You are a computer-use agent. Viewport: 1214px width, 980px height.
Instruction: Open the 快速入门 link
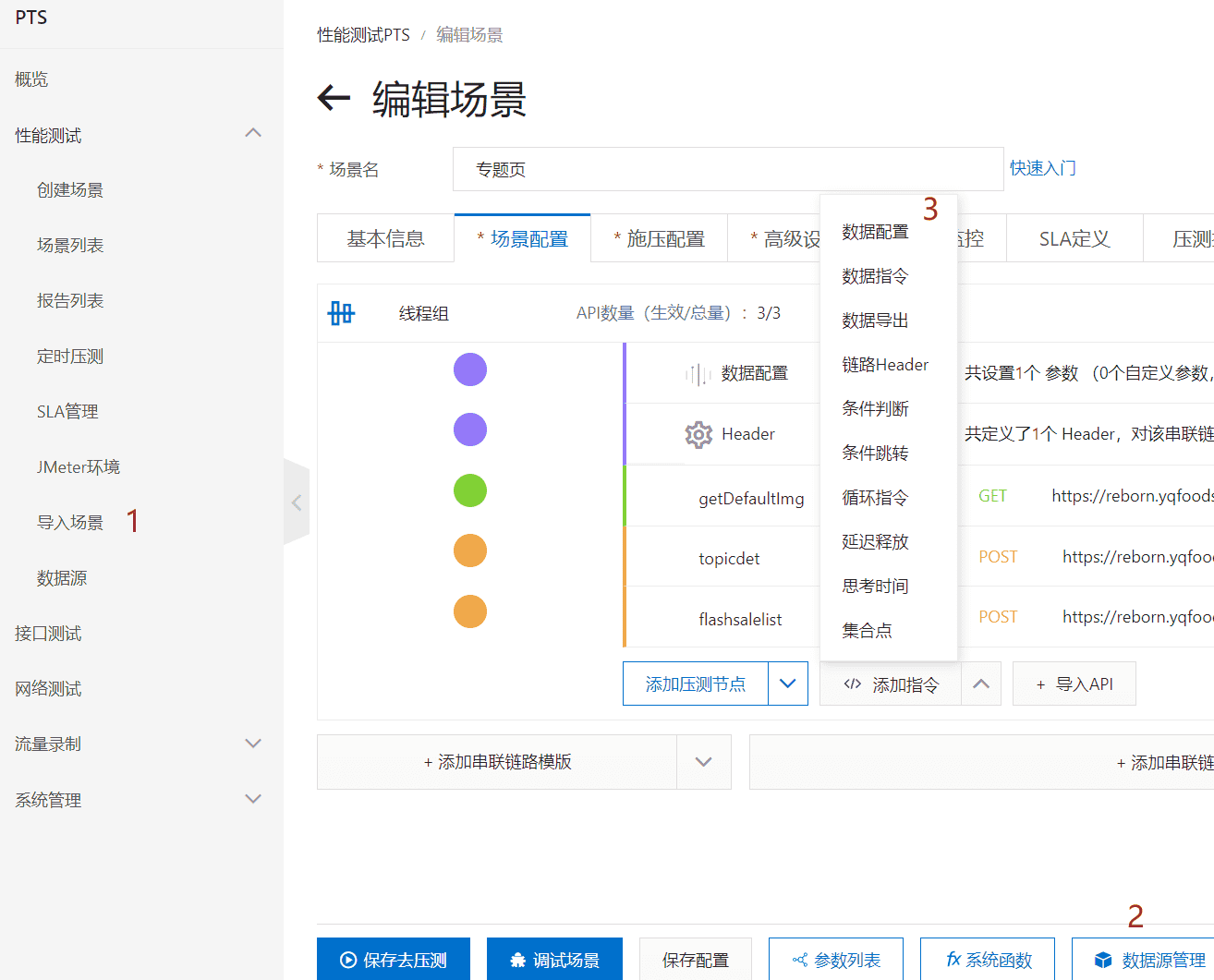coord(1042,168)
